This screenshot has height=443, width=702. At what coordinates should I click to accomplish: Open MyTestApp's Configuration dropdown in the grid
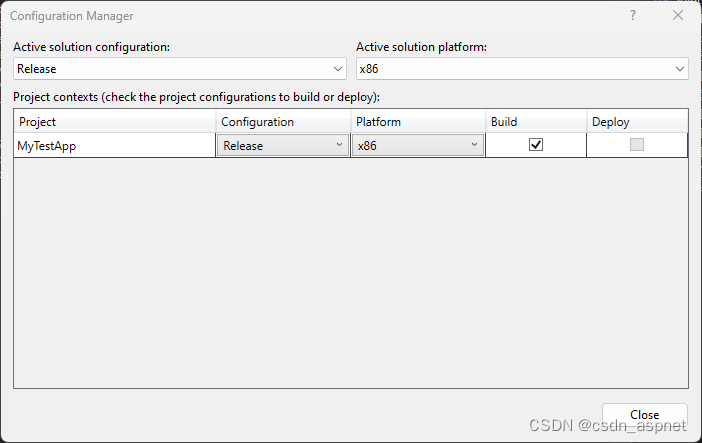point(283,145)
